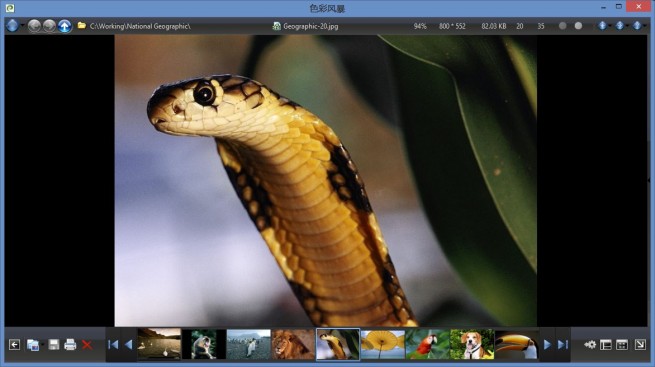Print the current image
This screenshot has width=655, height=367.
[x=70, y=344]
